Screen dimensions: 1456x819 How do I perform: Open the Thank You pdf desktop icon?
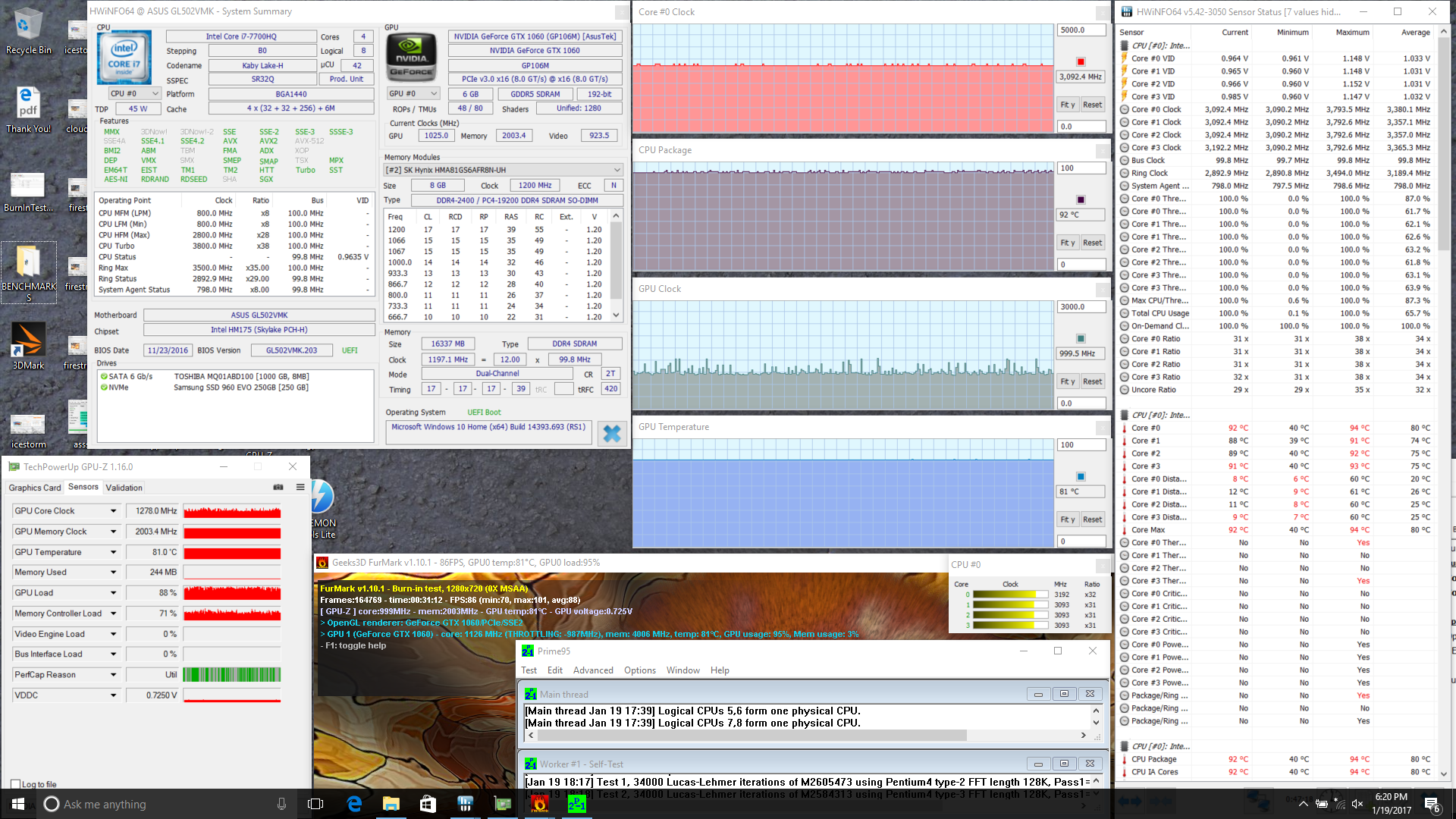pos(28,110)
